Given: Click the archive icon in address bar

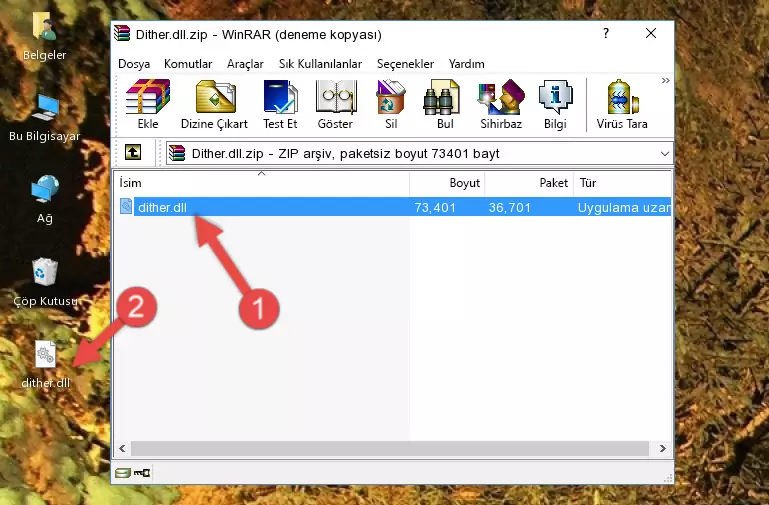Looking at the screenshot, I should tap(177, 153).
